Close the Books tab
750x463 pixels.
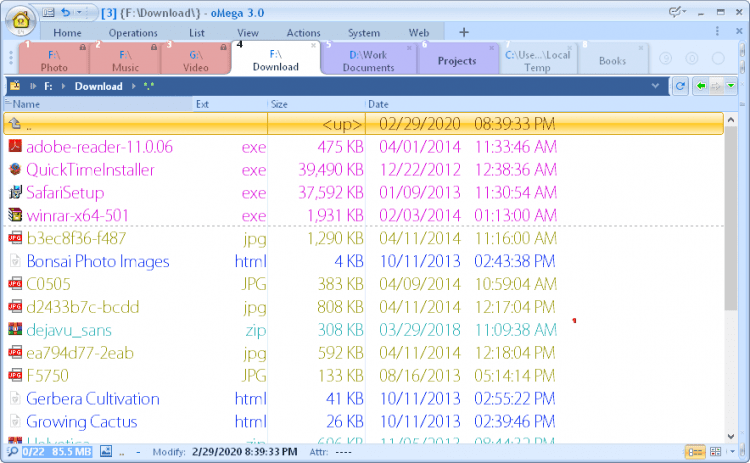(640, 48)
